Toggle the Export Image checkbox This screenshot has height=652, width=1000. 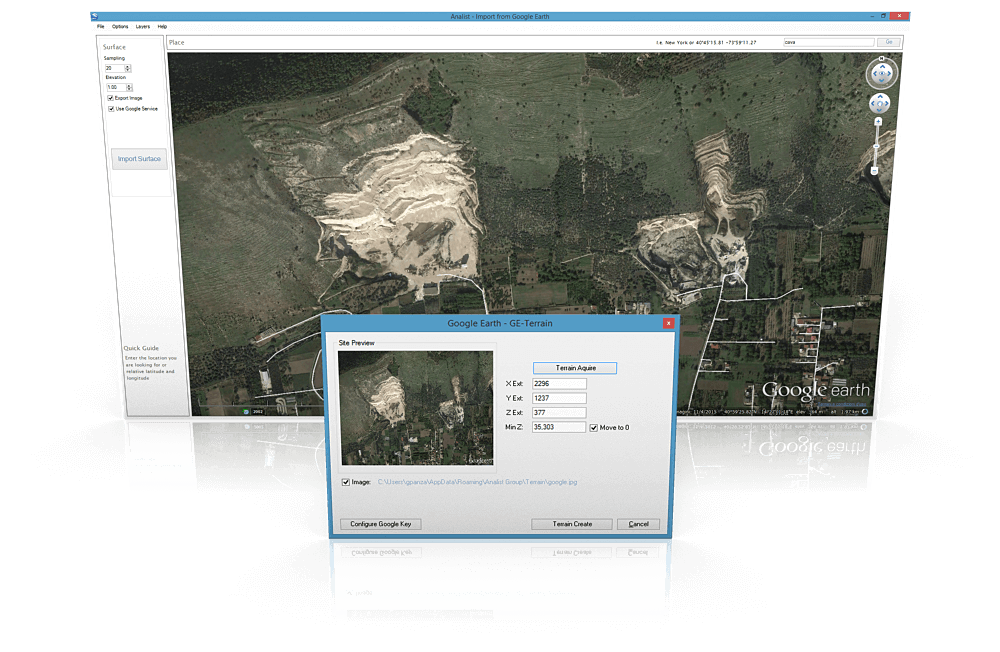[110, 98]
